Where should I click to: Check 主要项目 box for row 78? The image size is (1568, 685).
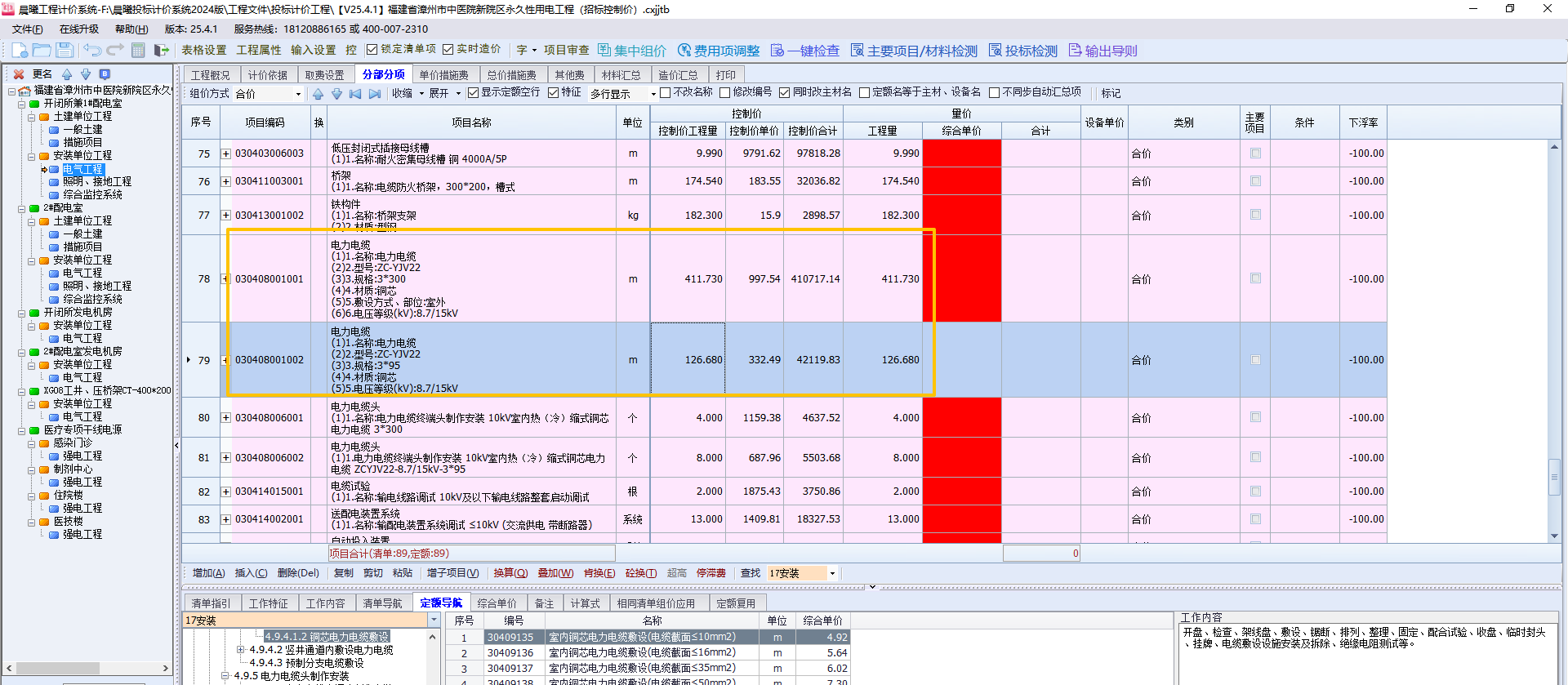click(1255, 278)
